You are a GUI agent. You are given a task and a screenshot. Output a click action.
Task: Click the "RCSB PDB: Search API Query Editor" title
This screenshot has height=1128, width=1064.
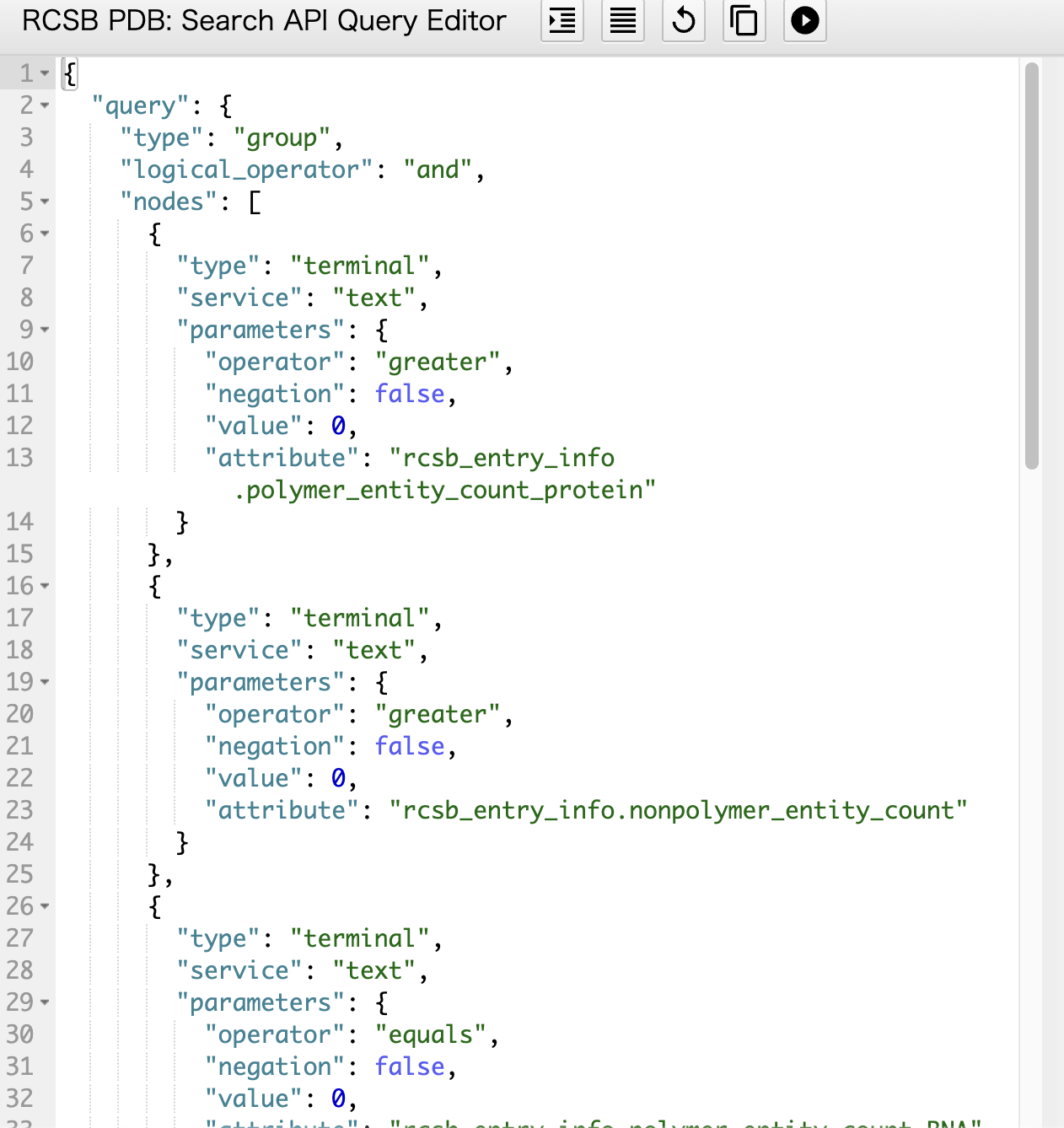[264, 20]
